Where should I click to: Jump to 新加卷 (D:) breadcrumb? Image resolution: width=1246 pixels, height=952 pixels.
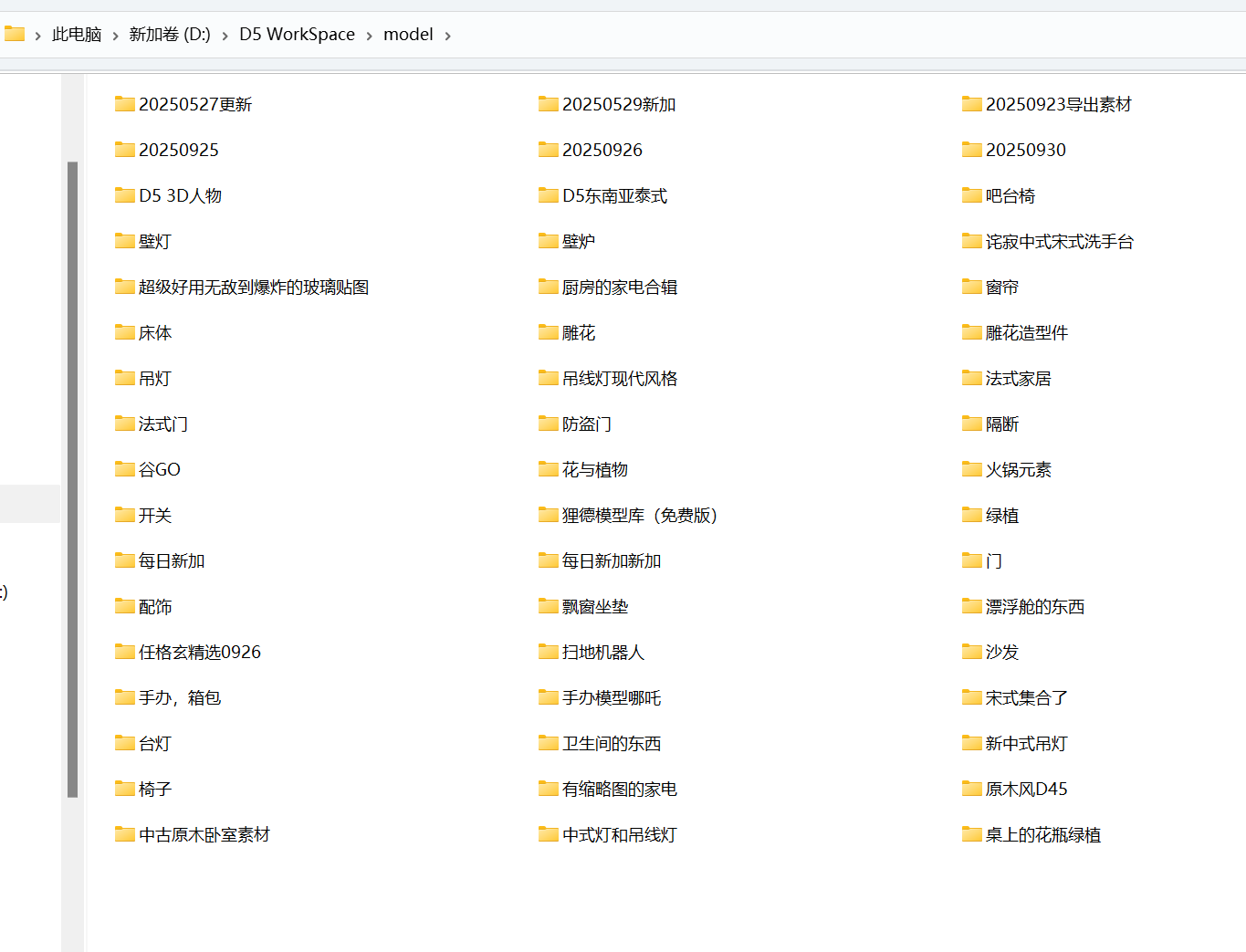click(170, 35)
